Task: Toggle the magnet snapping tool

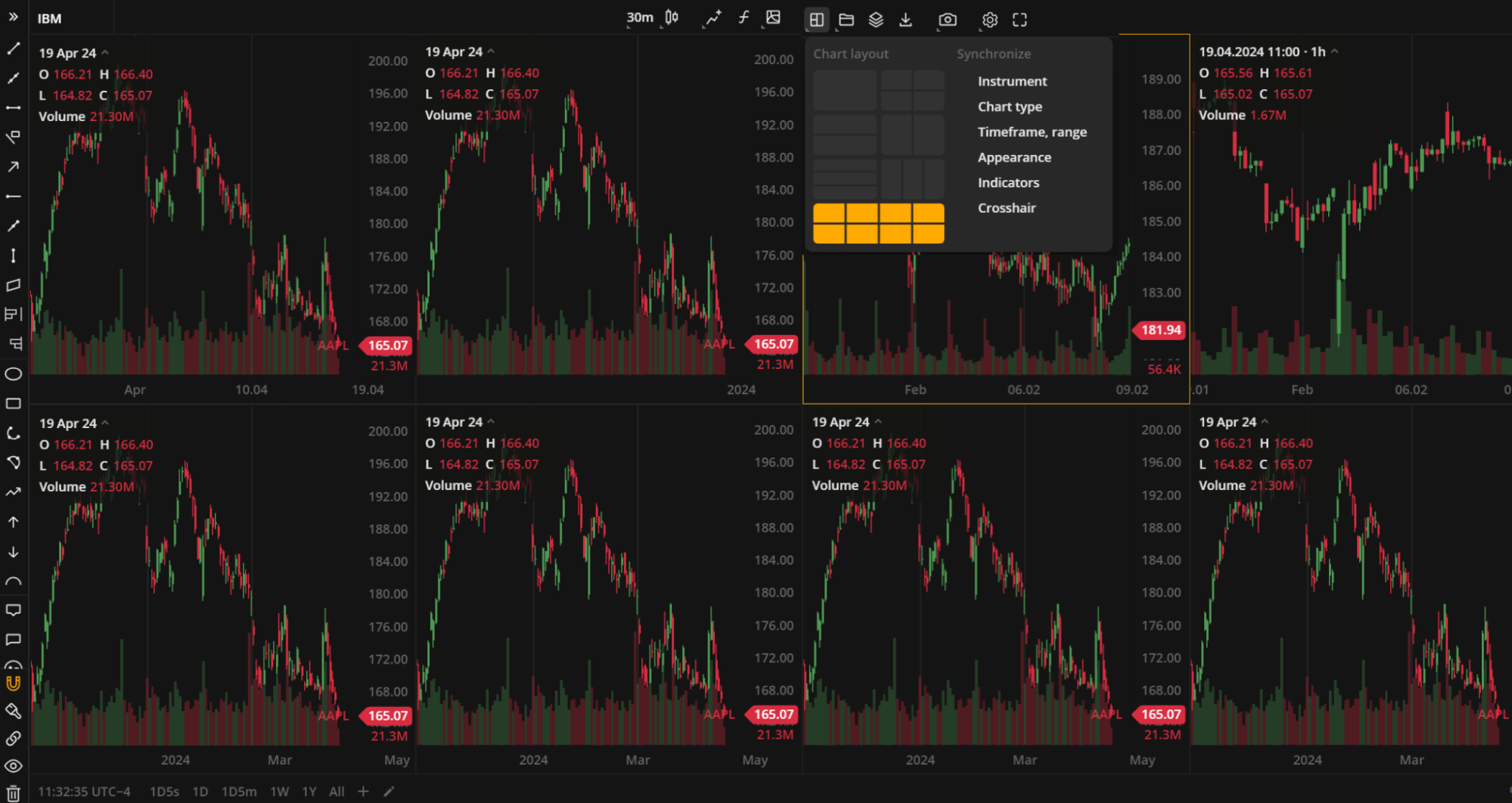Action: [x=13, y=684]
